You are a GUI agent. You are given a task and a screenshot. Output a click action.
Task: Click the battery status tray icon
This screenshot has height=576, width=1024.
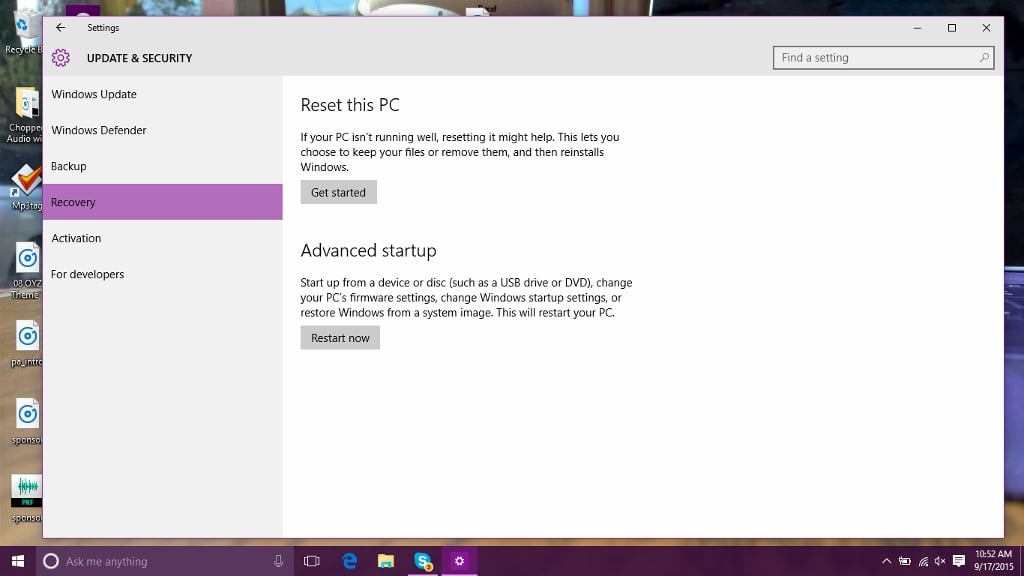904,561
